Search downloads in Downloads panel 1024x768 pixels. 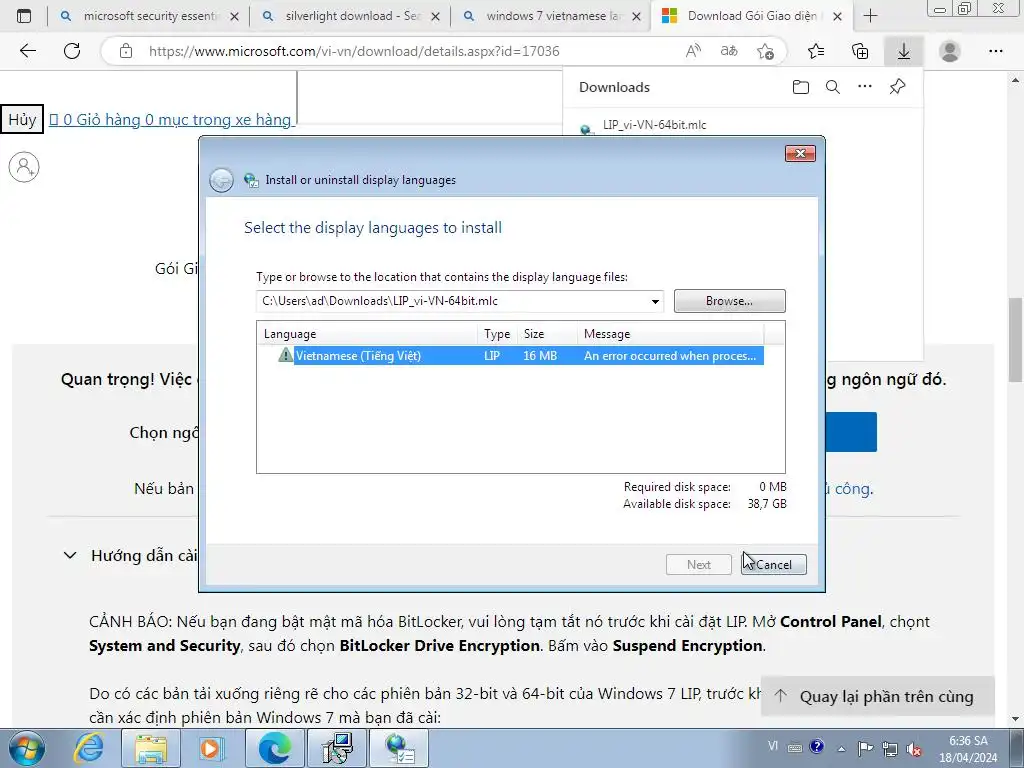[x=833, y=87]
